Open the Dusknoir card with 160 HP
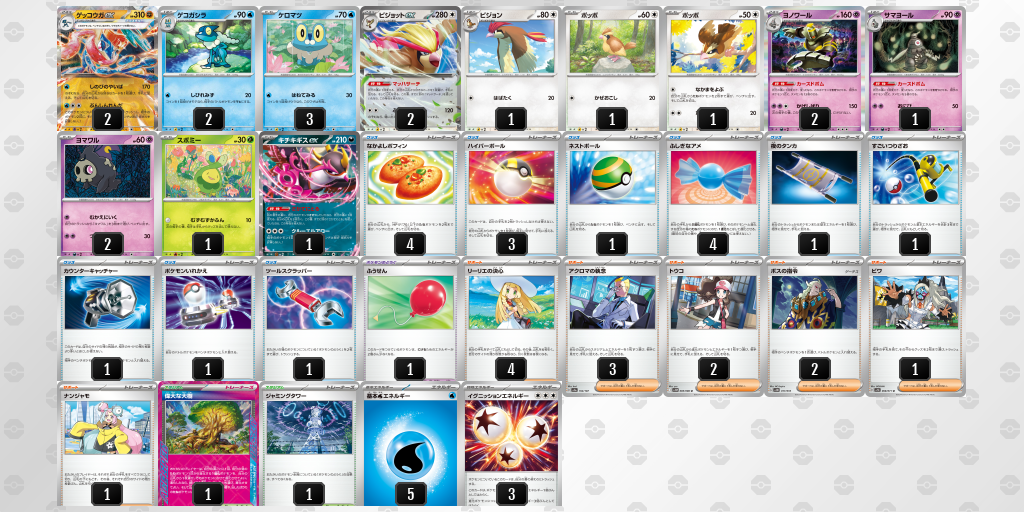The image size is (1024, 512). click(814, 69)
